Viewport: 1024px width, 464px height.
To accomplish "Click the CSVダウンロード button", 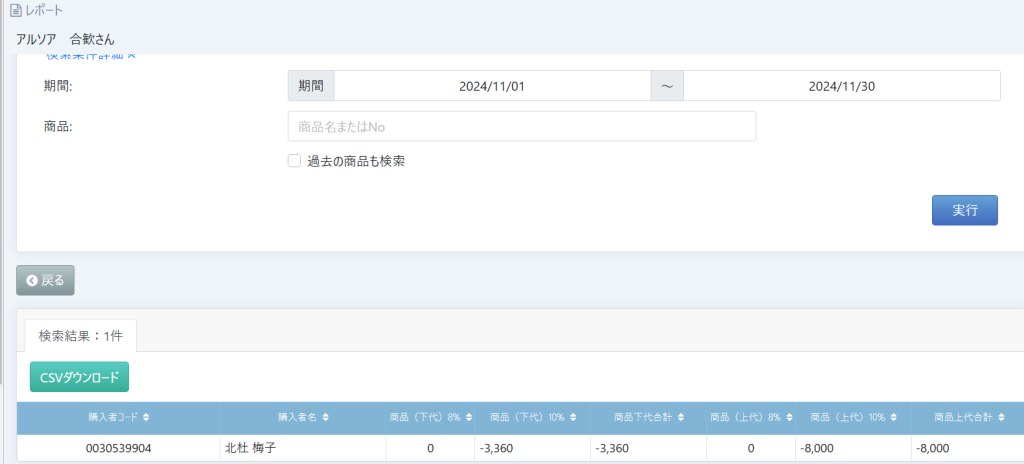I will (x=79, y=377).
